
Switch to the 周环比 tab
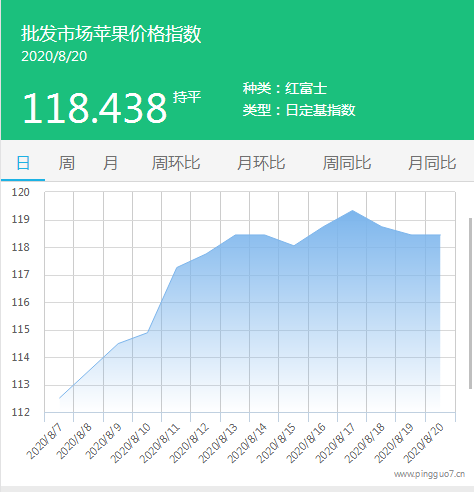coord(176,163)
